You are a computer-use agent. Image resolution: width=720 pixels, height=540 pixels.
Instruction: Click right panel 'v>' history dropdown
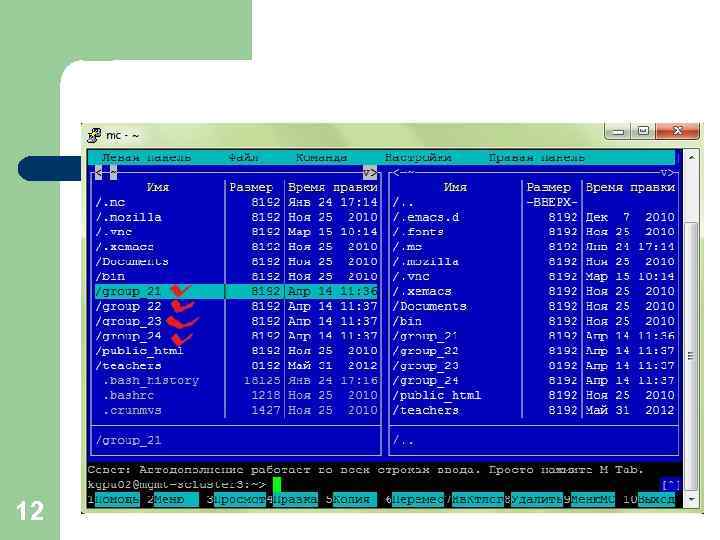click(668, 173)
